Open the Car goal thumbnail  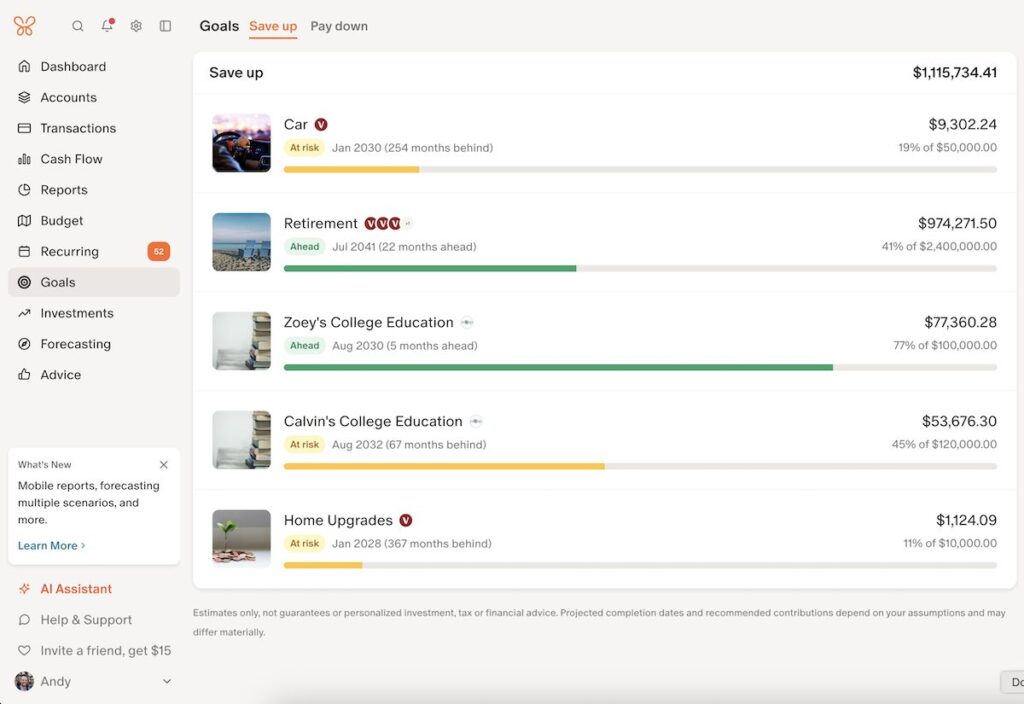pyautogui.click(x=241, y=143)
